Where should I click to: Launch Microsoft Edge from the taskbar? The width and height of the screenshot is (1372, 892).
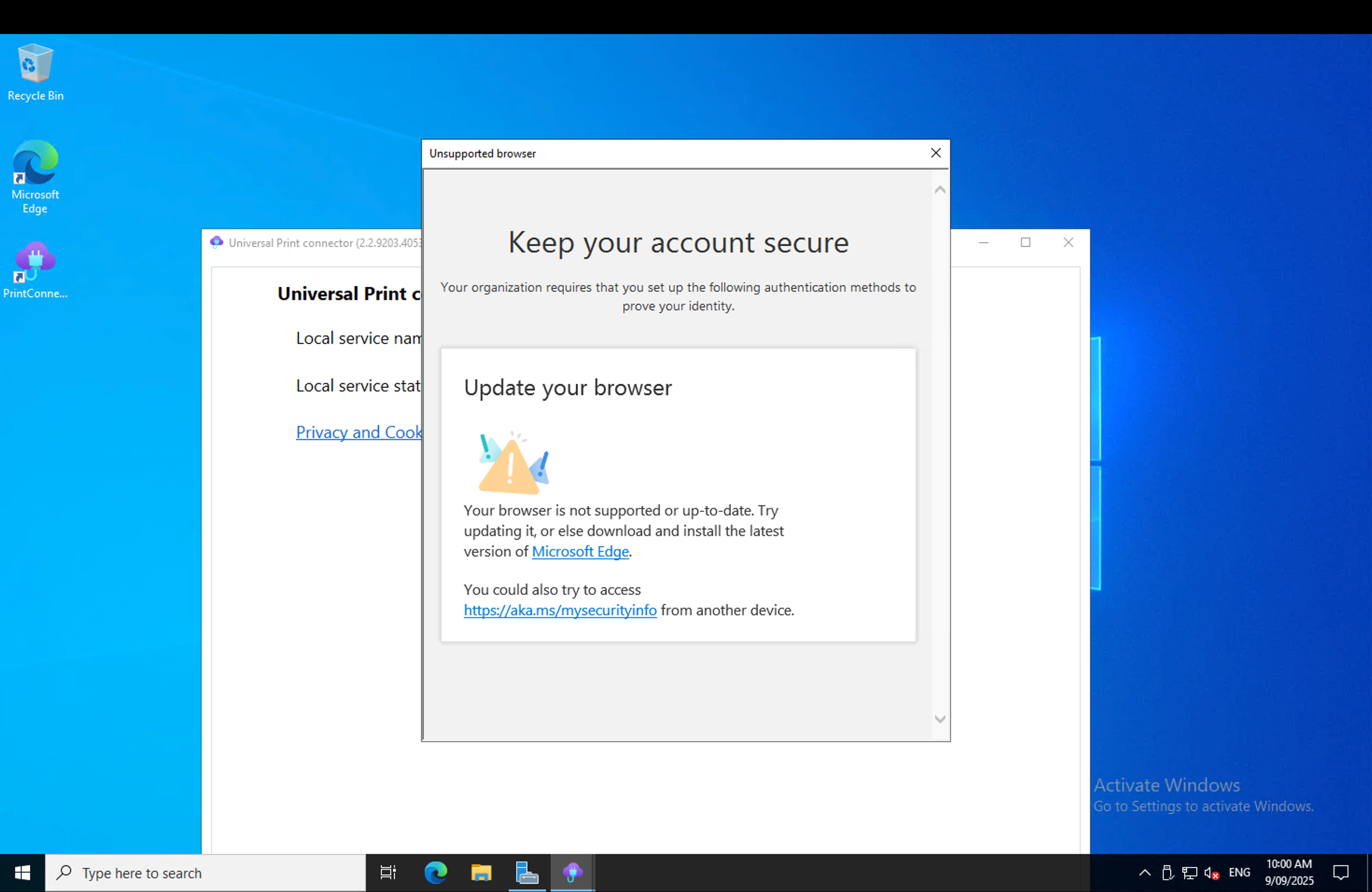coord(436,872)
